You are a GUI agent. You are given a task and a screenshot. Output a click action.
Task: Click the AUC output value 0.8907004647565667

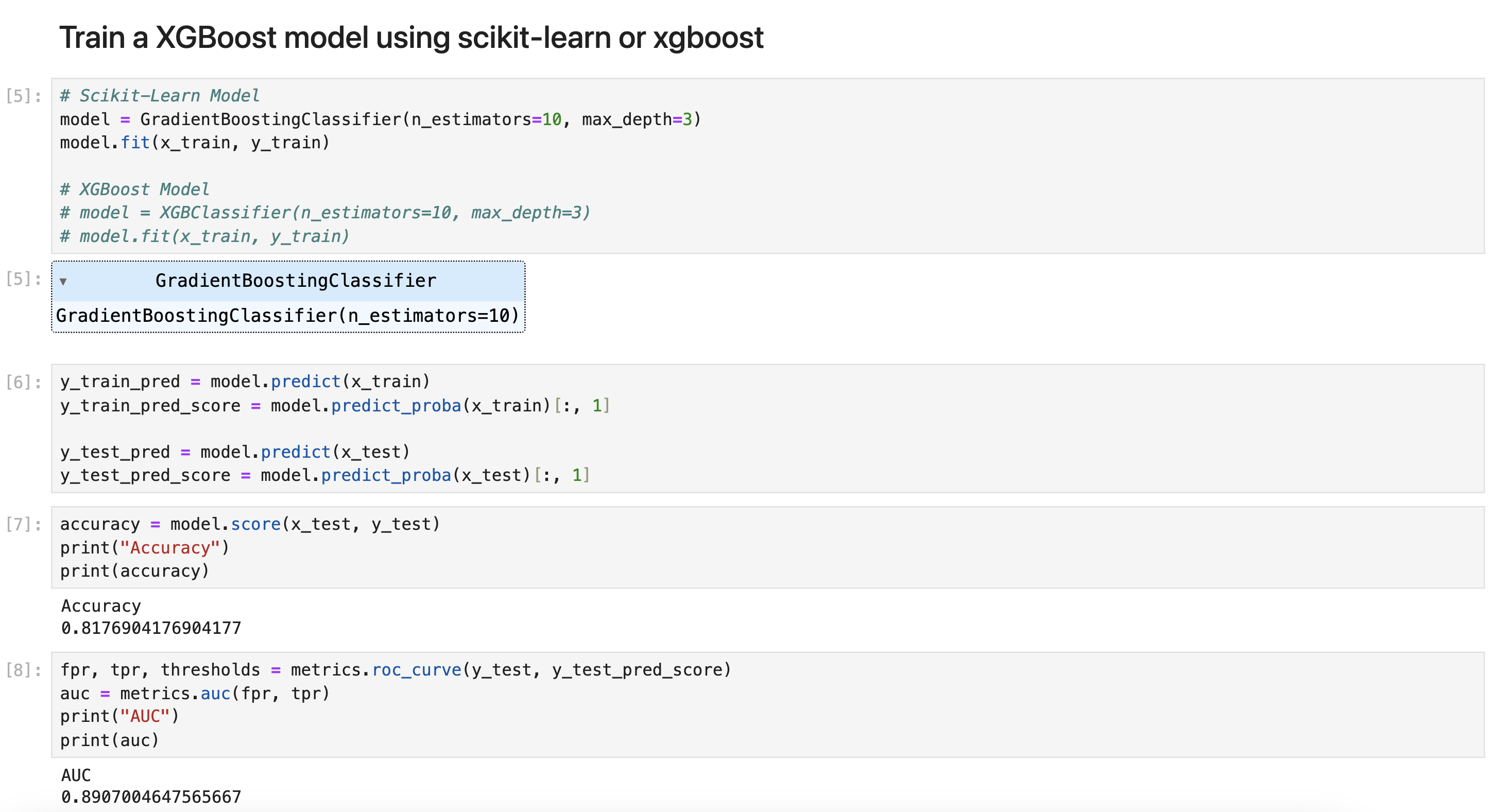(151, 798)
